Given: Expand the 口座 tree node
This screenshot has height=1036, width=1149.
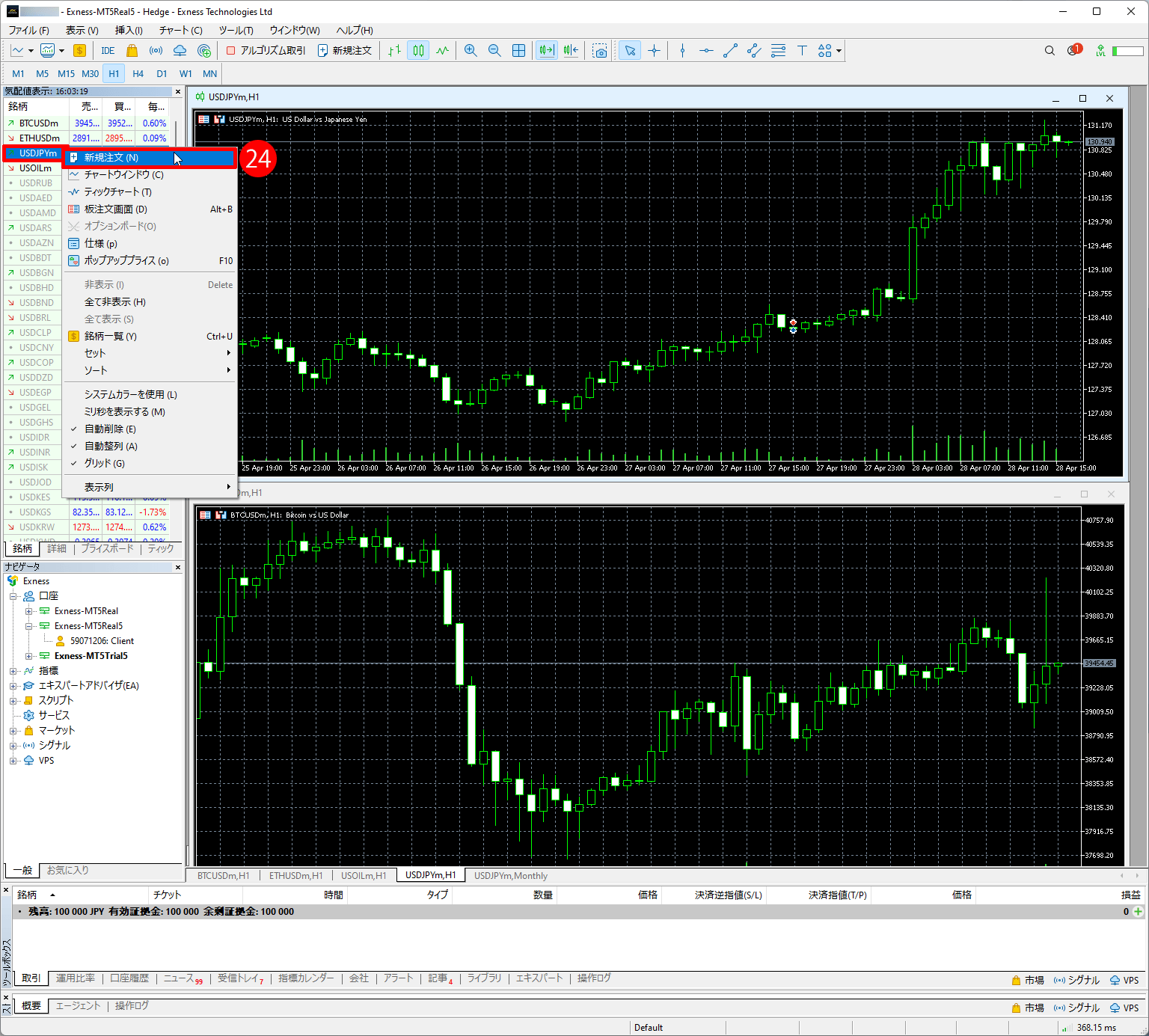Looking at the screenshot, I should (x=13, y=596).
